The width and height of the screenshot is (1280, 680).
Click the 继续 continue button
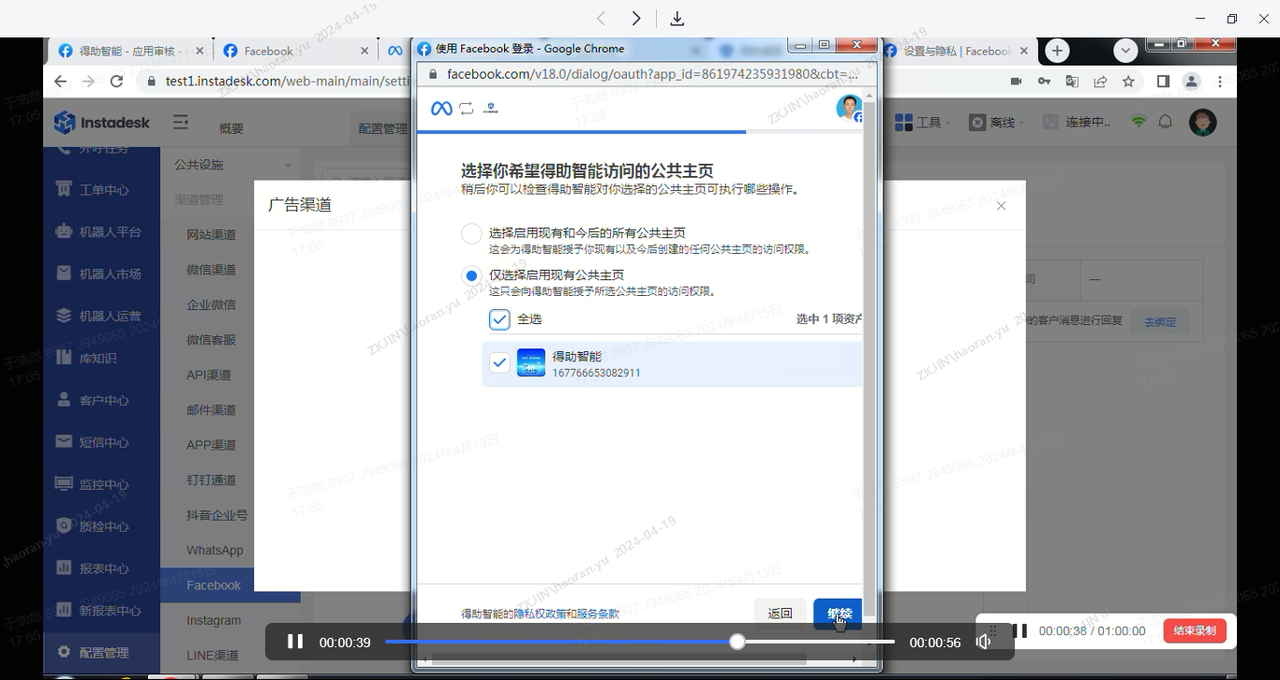(x=838, y=613)
